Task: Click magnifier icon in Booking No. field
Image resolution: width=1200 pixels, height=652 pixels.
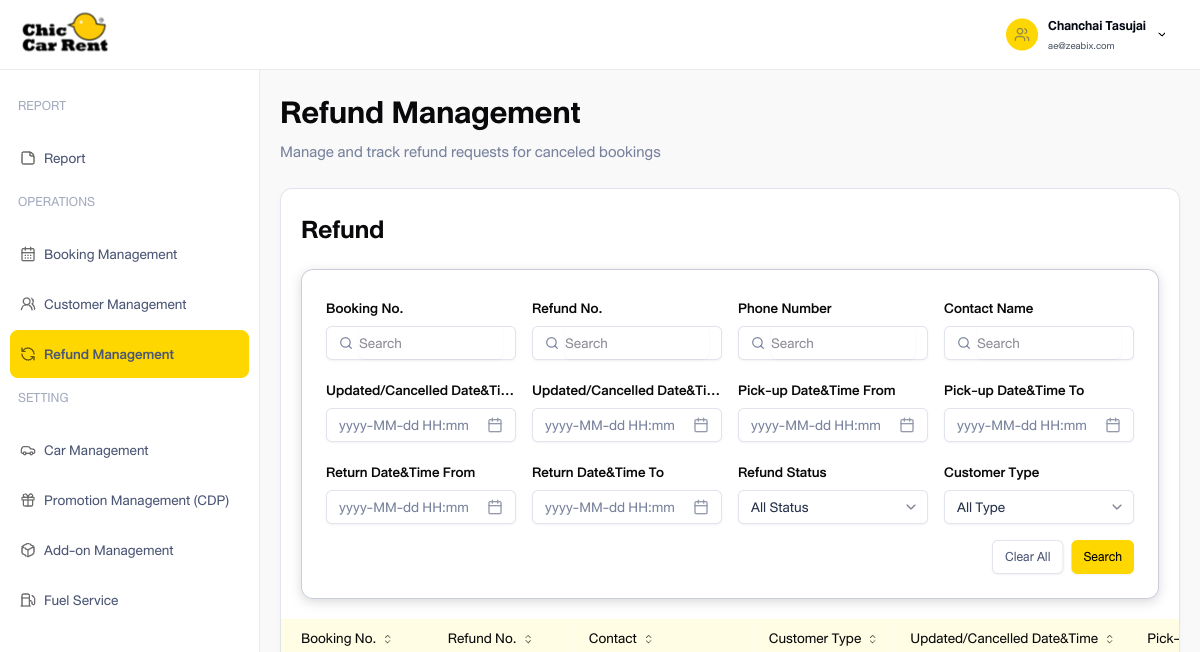Action: coord(346,343)
